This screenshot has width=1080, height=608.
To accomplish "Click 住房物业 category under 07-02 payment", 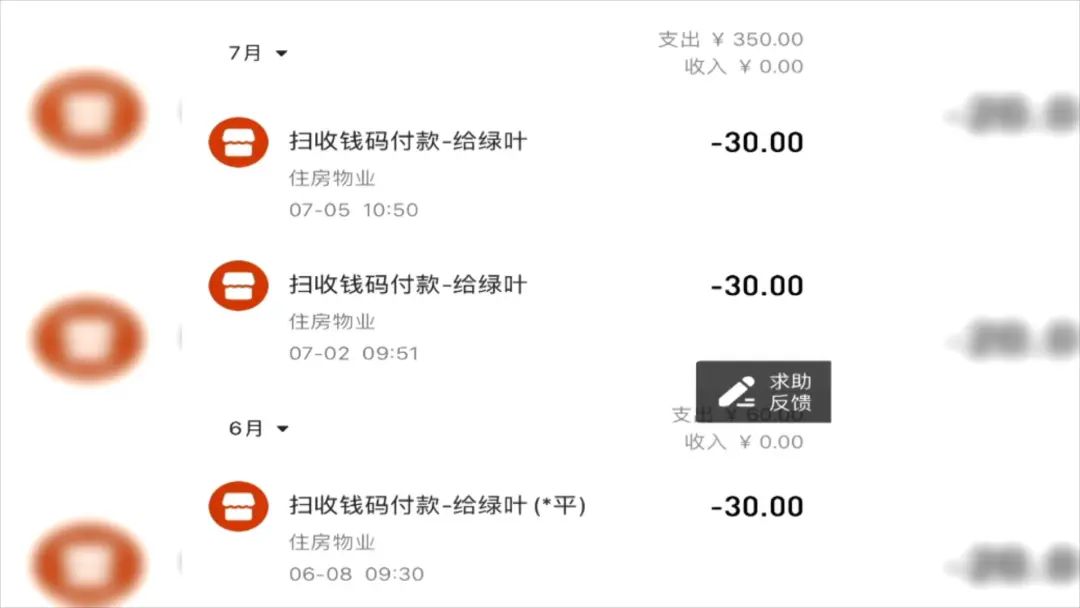I will pos(332,322).
